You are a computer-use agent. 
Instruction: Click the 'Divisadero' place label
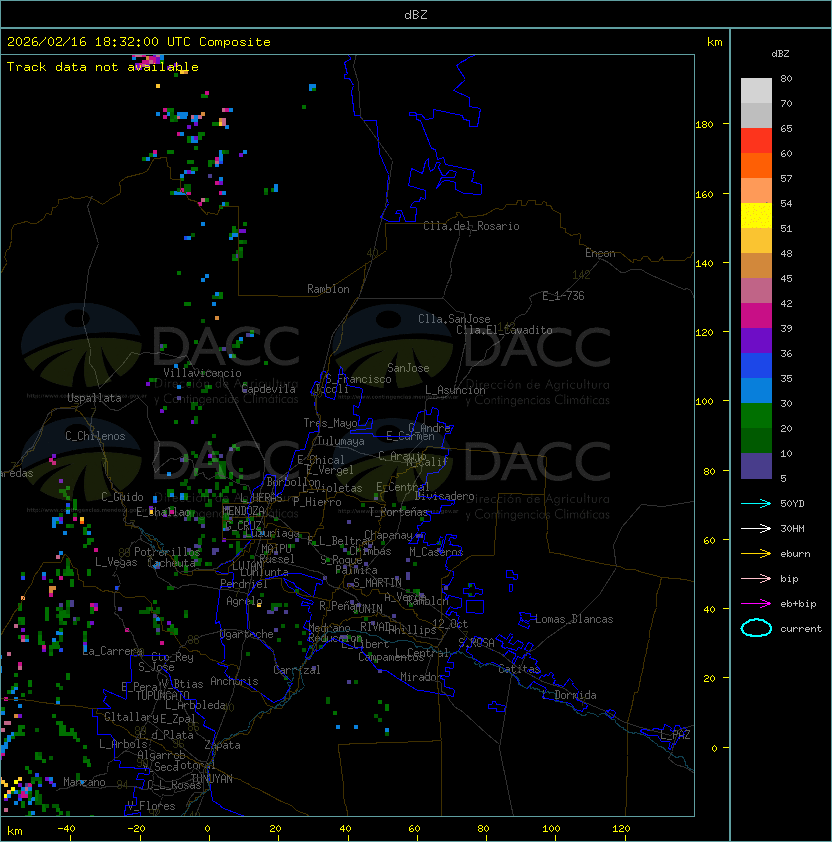[444, 496]
